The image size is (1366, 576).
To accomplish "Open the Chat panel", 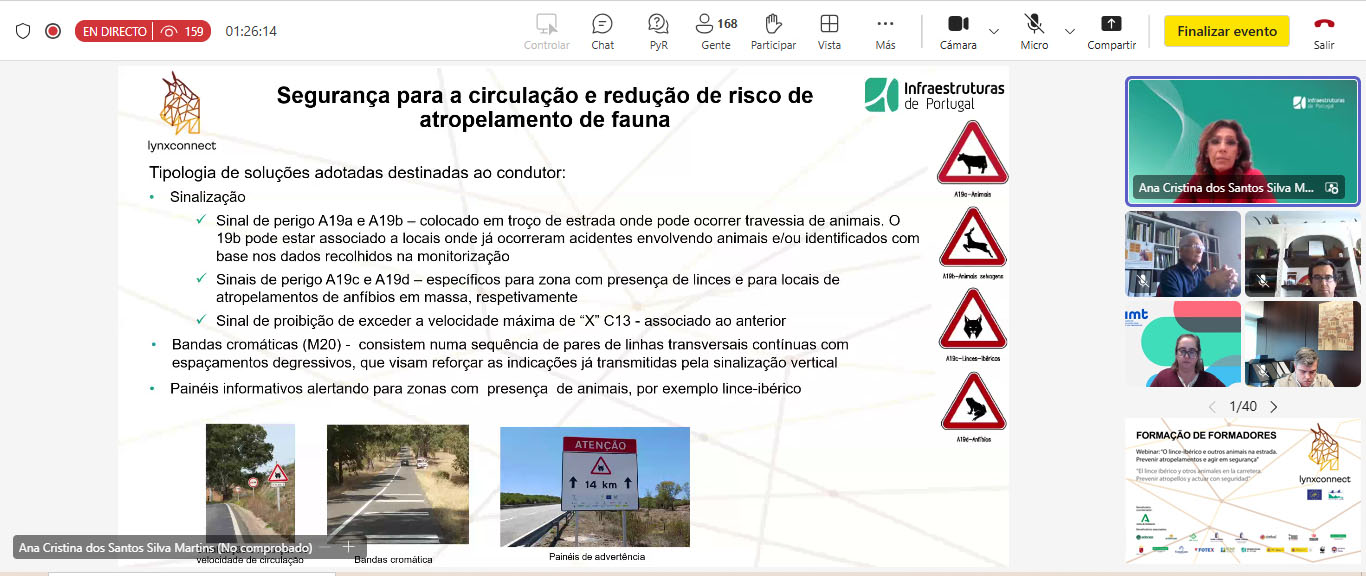I will coord(602,31).
